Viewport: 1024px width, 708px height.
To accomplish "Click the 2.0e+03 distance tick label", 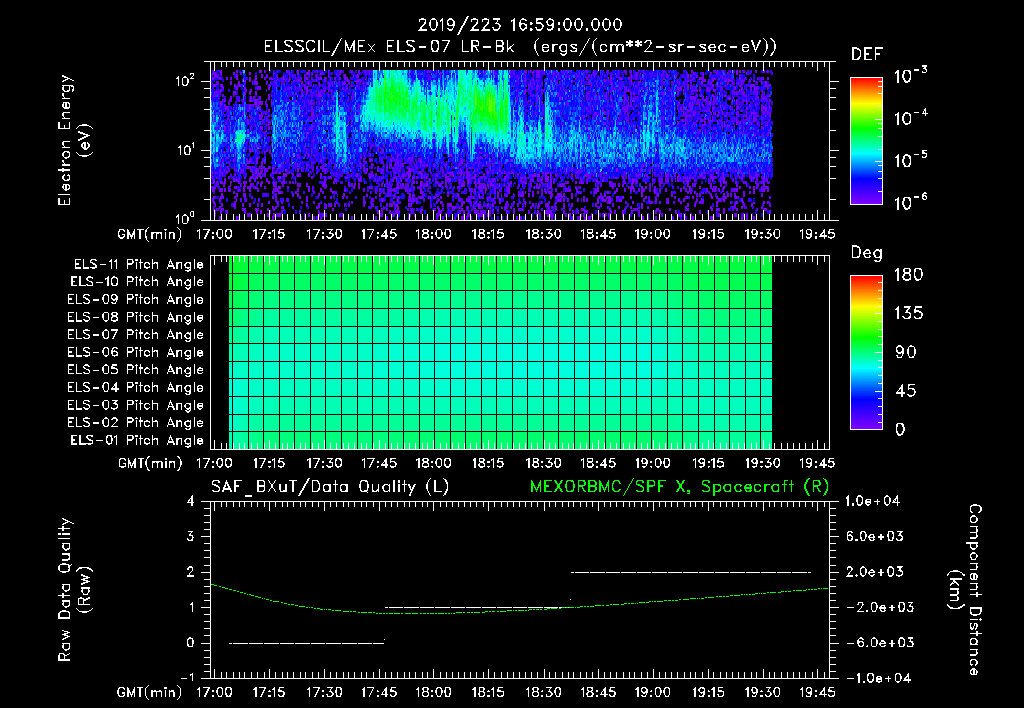I will [x=875, y=571].
